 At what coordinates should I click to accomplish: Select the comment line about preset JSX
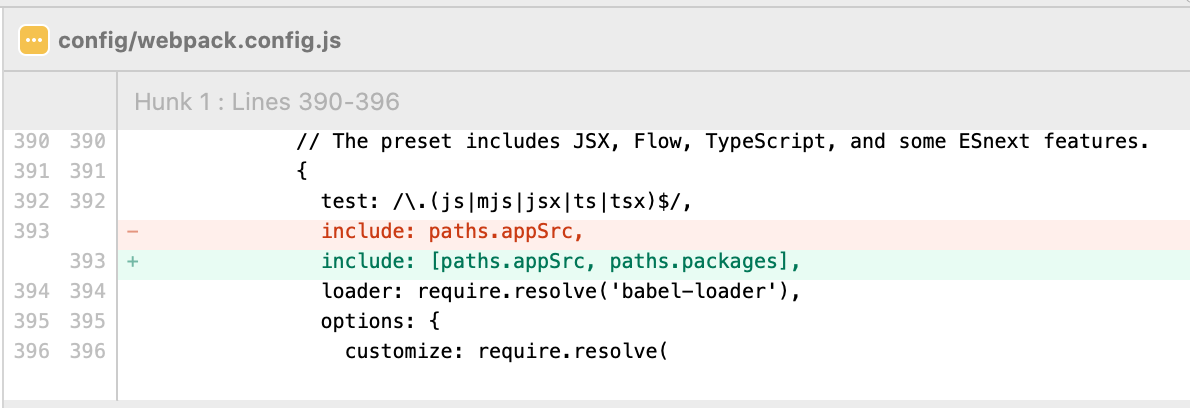click(722, 142)
